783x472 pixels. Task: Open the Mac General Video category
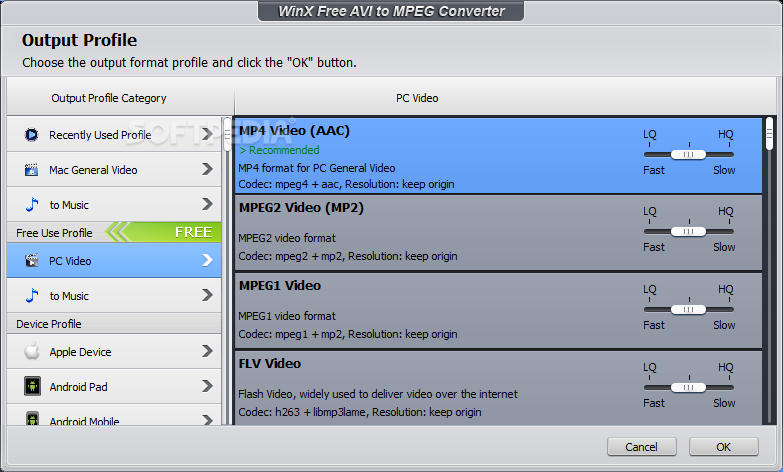coord(114,170)
